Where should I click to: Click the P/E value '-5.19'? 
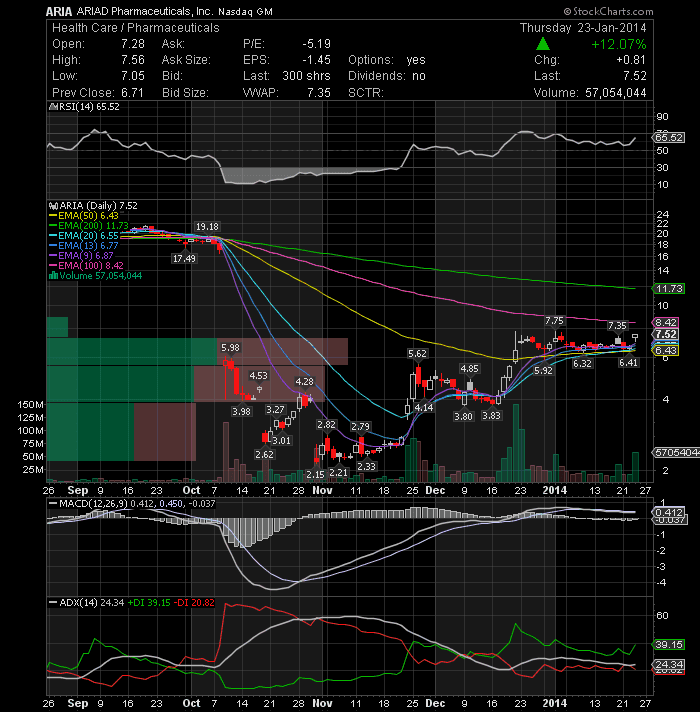pyautogui.click(x=316, y=44)
